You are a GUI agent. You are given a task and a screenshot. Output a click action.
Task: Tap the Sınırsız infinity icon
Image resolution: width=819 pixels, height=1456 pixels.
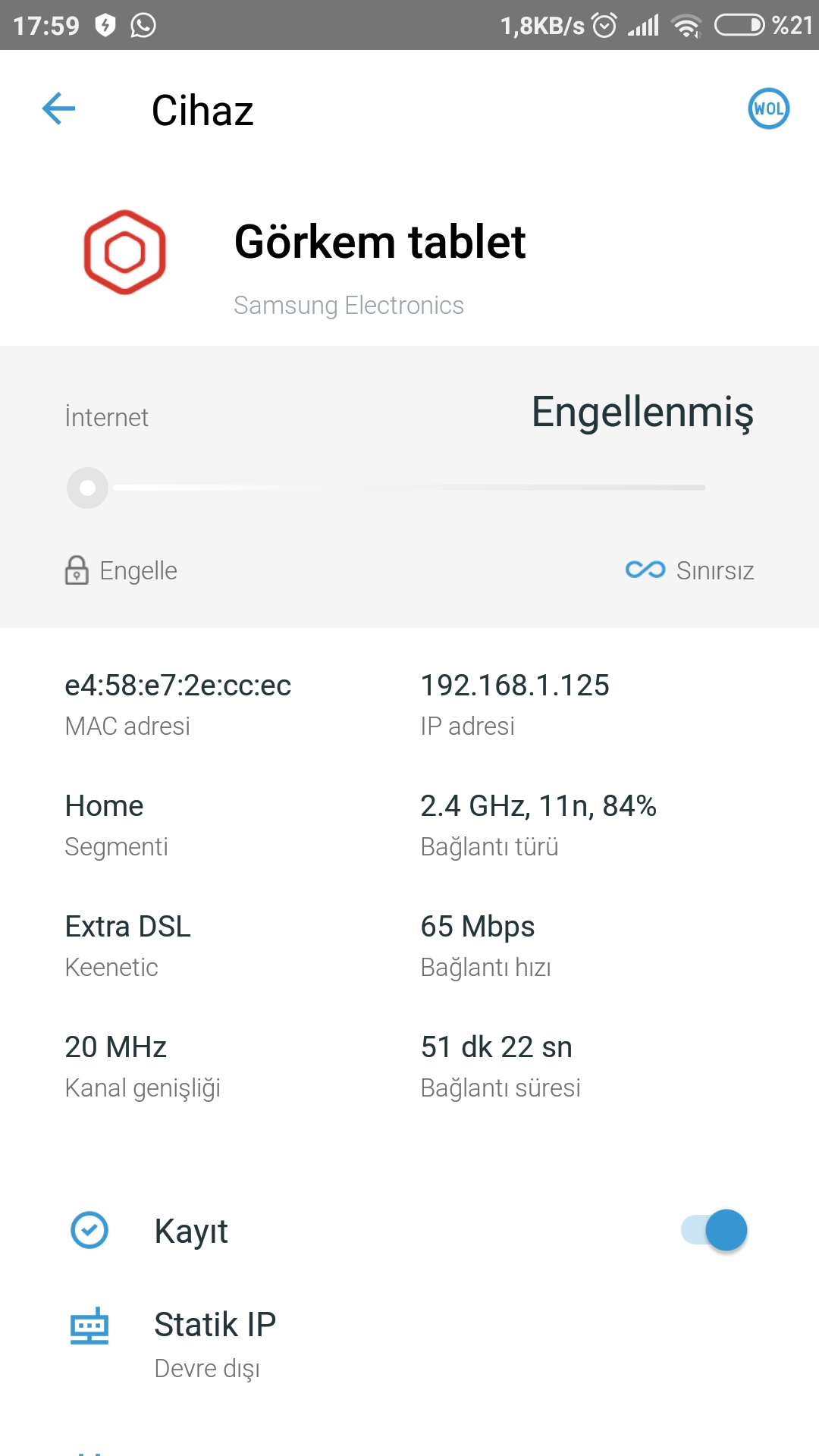[x=645, y=570]
